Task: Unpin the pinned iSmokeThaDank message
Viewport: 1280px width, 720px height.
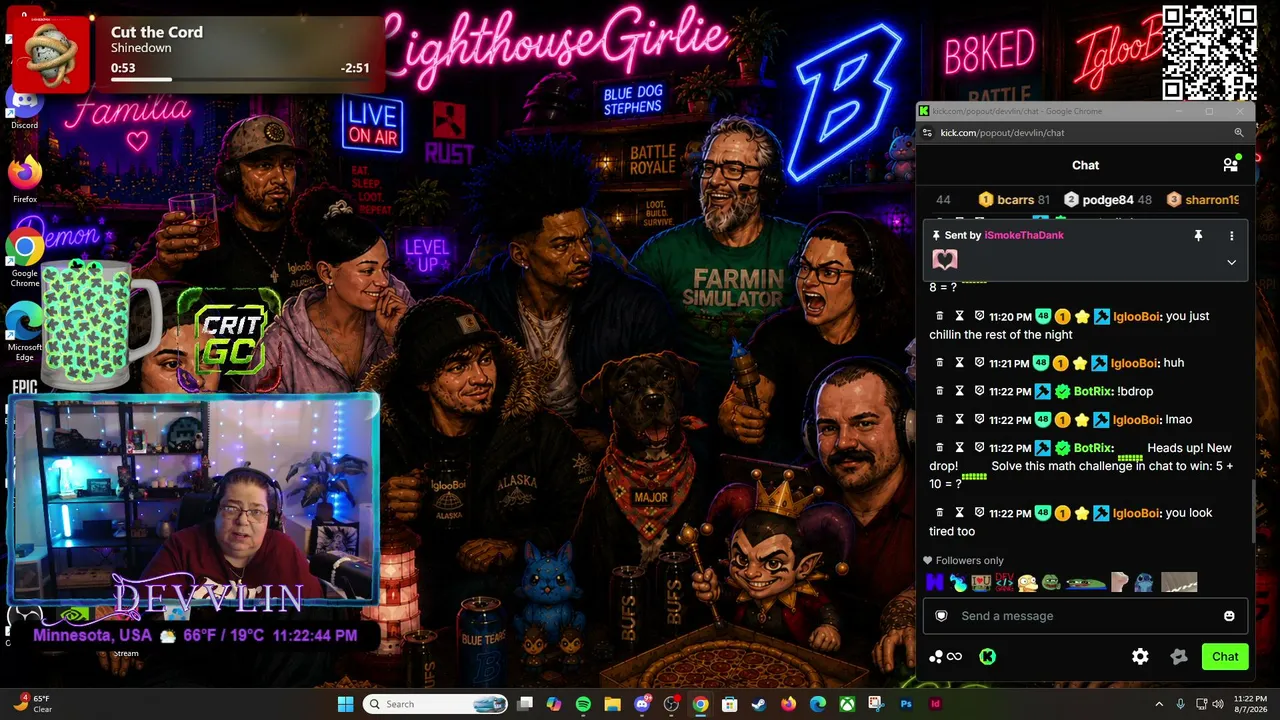Action: click(1198, 236)
